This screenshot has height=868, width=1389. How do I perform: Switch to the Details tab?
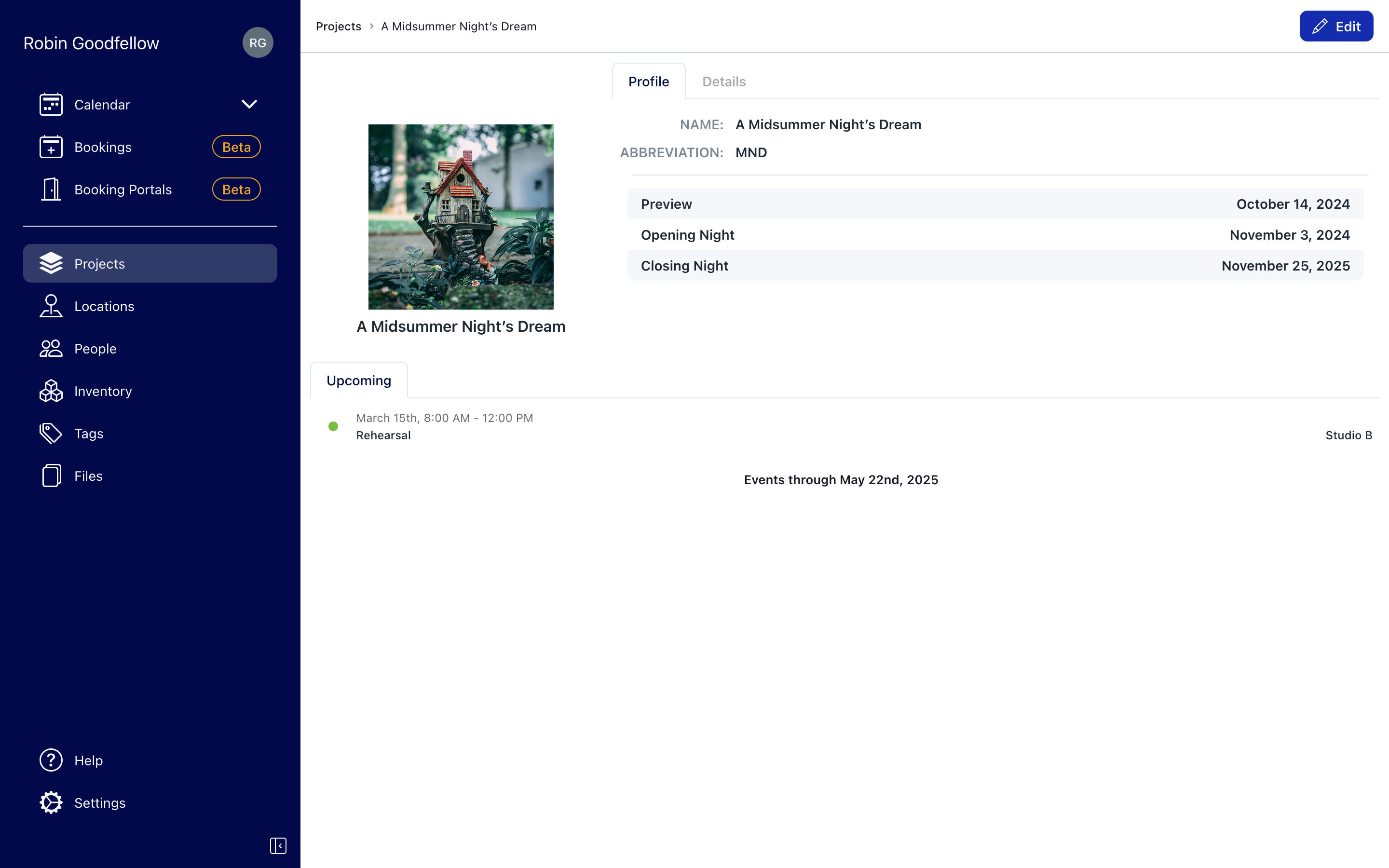click(x=724, y=81)
